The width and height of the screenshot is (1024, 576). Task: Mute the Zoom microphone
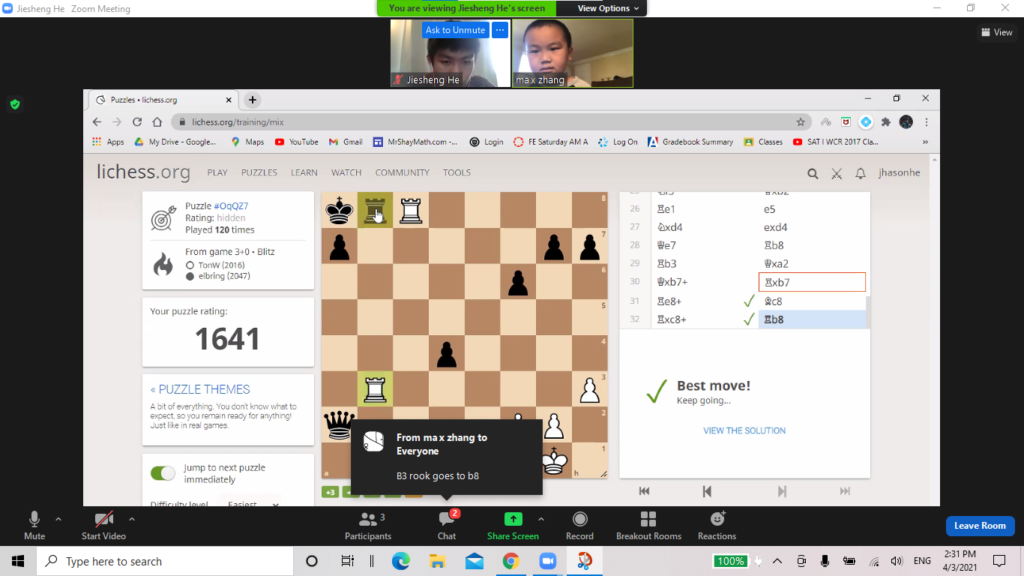(x=34, y=526)
